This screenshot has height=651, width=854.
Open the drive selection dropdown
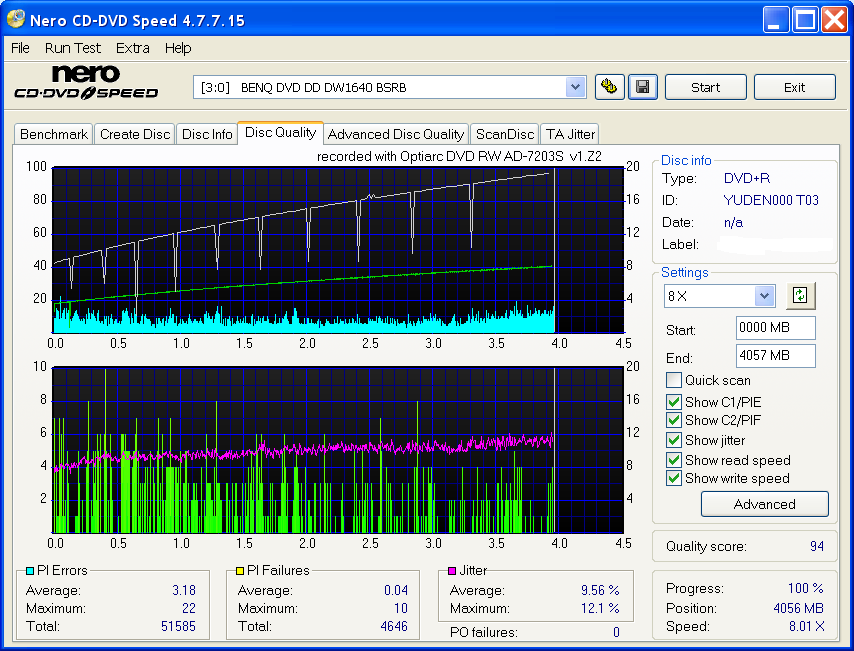pos(575,87)
